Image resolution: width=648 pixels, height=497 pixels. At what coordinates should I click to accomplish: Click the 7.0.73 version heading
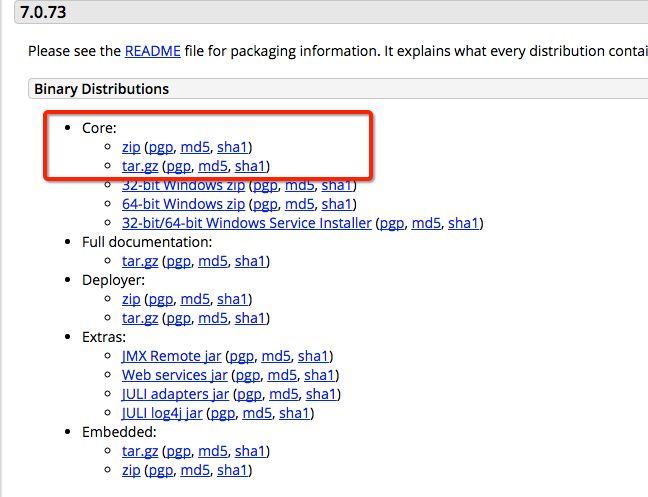pyautogui.click(x=43, y=12)
